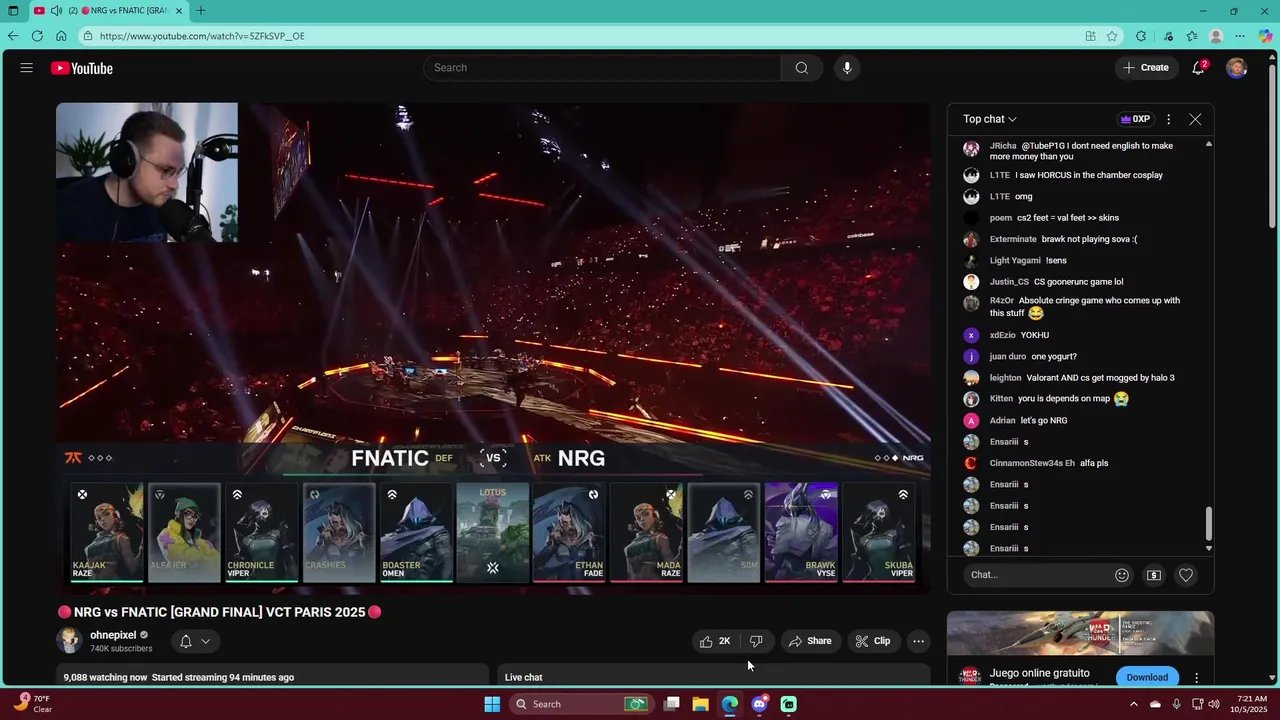Viewport: 1280px width, 720px height.
Task: Click the taskbar Search box
Action: click(581, 704)
